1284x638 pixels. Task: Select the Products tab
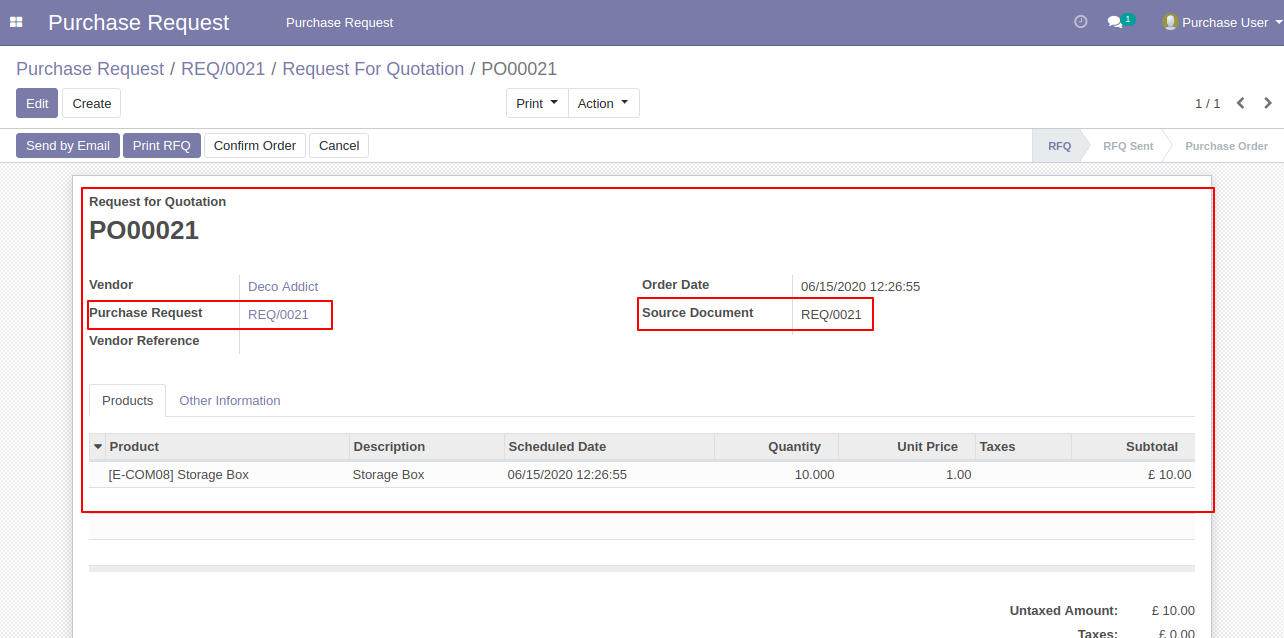point(127,400)
